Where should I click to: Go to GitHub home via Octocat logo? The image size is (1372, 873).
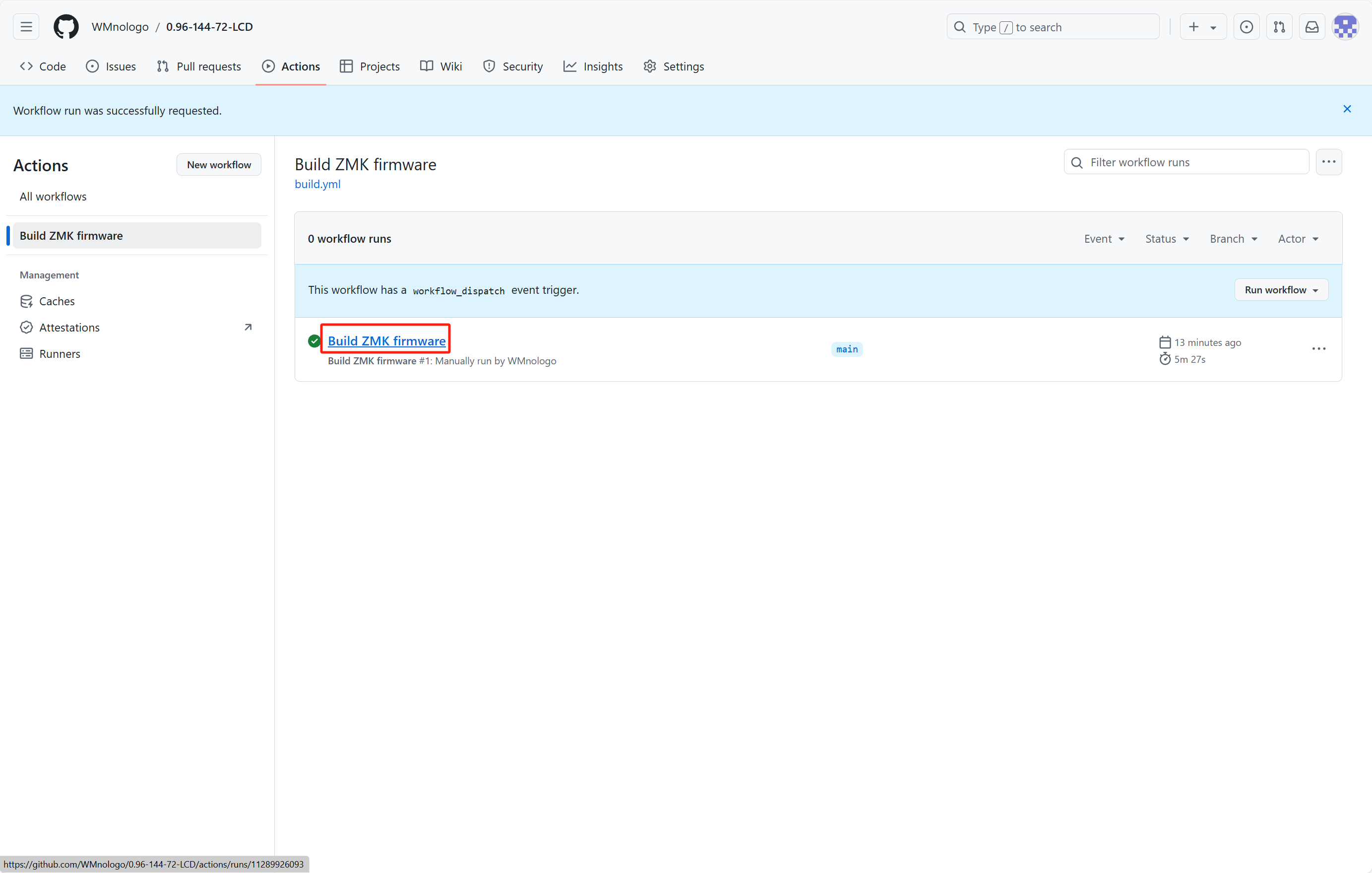tap(66, 27)
